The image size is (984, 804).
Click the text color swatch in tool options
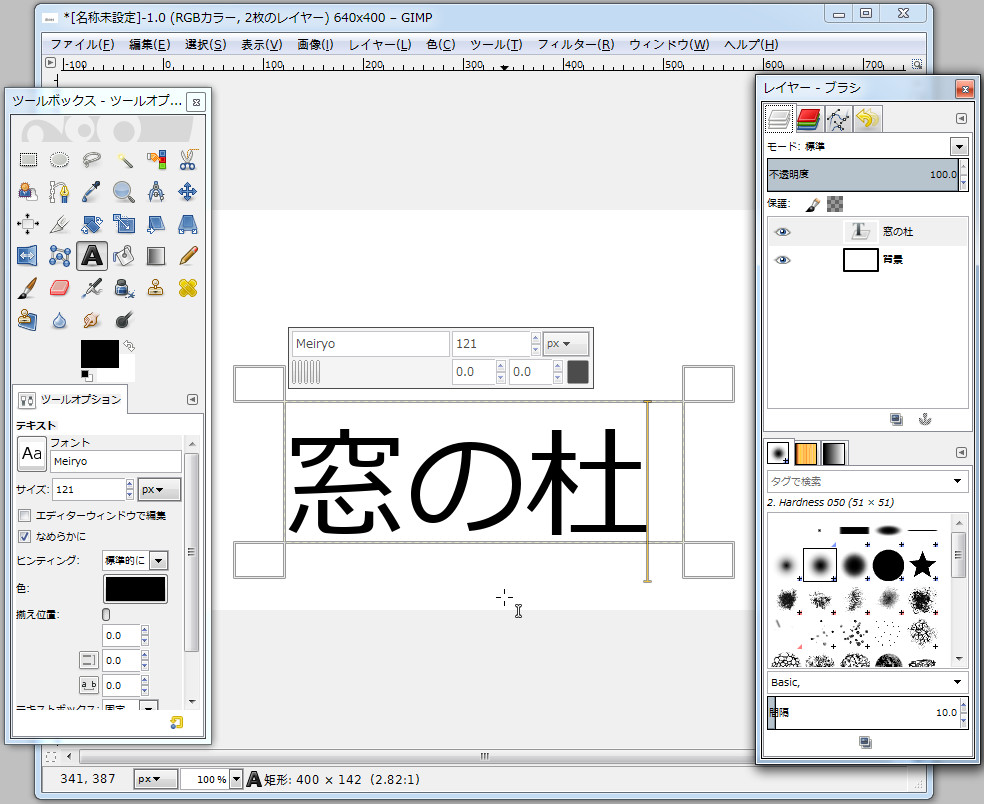point(135,589)
